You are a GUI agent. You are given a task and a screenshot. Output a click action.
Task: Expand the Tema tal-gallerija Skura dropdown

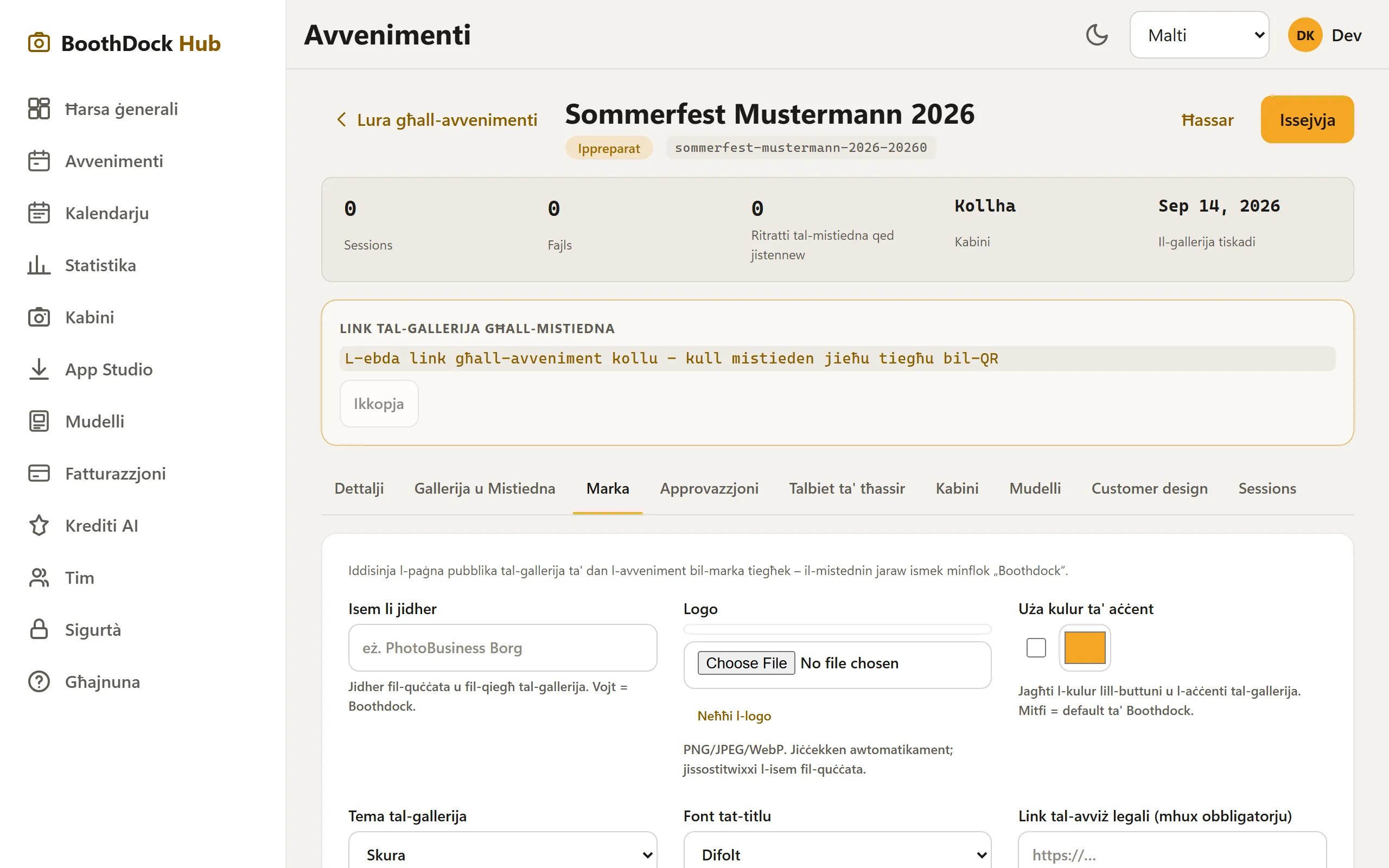point(502,855)
